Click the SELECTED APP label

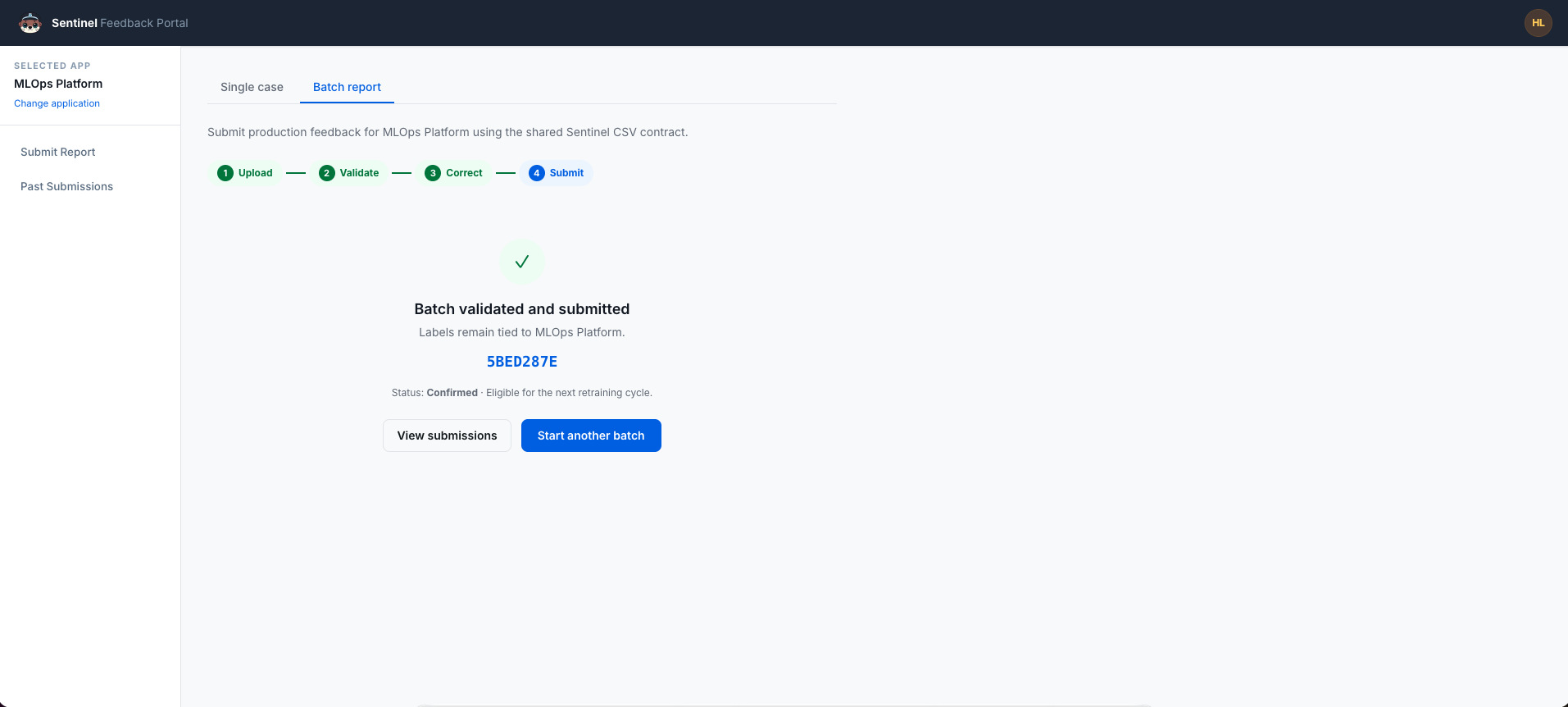click(x=52, y=66)
